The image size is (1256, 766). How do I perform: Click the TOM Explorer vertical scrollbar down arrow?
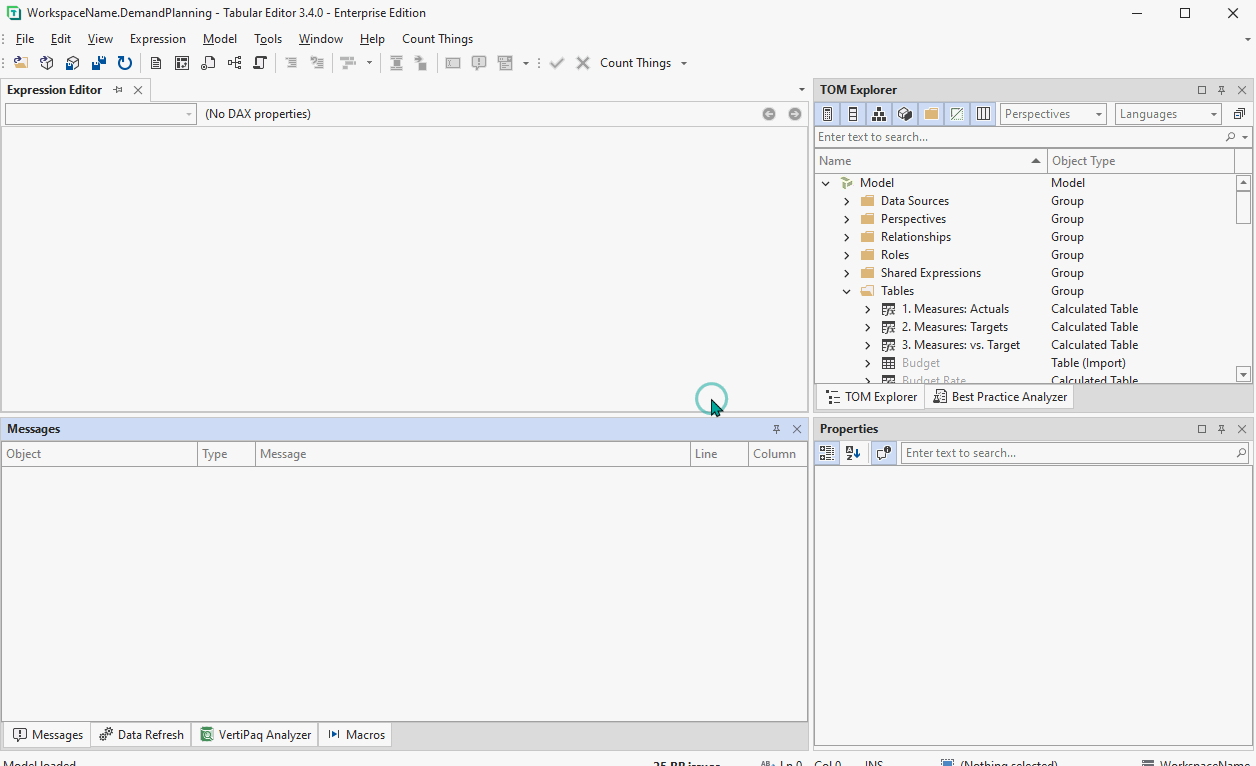1243,375
